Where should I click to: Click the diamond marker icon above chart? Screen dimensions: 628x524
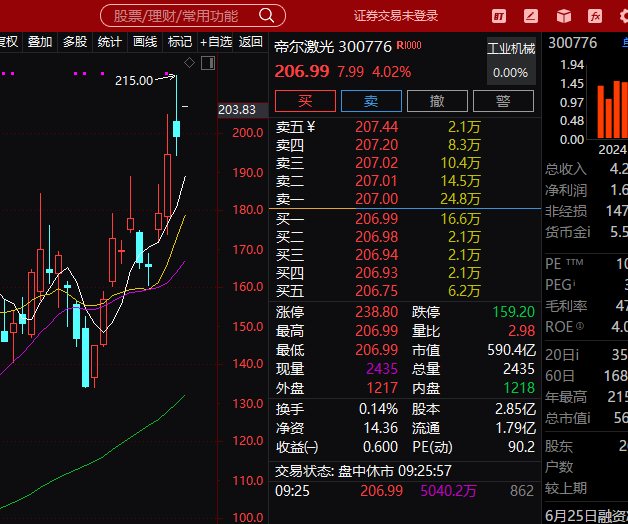coord(189,63)
